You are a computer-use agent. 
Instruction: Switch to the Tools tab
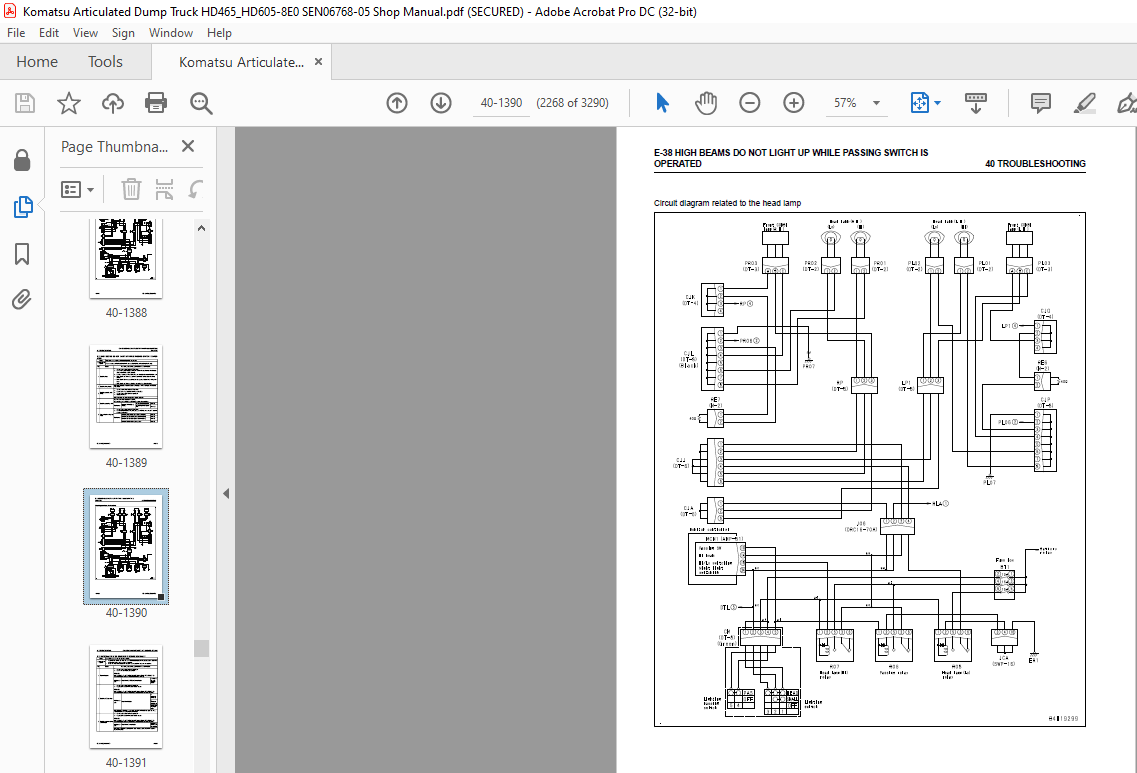coord(105,62)
